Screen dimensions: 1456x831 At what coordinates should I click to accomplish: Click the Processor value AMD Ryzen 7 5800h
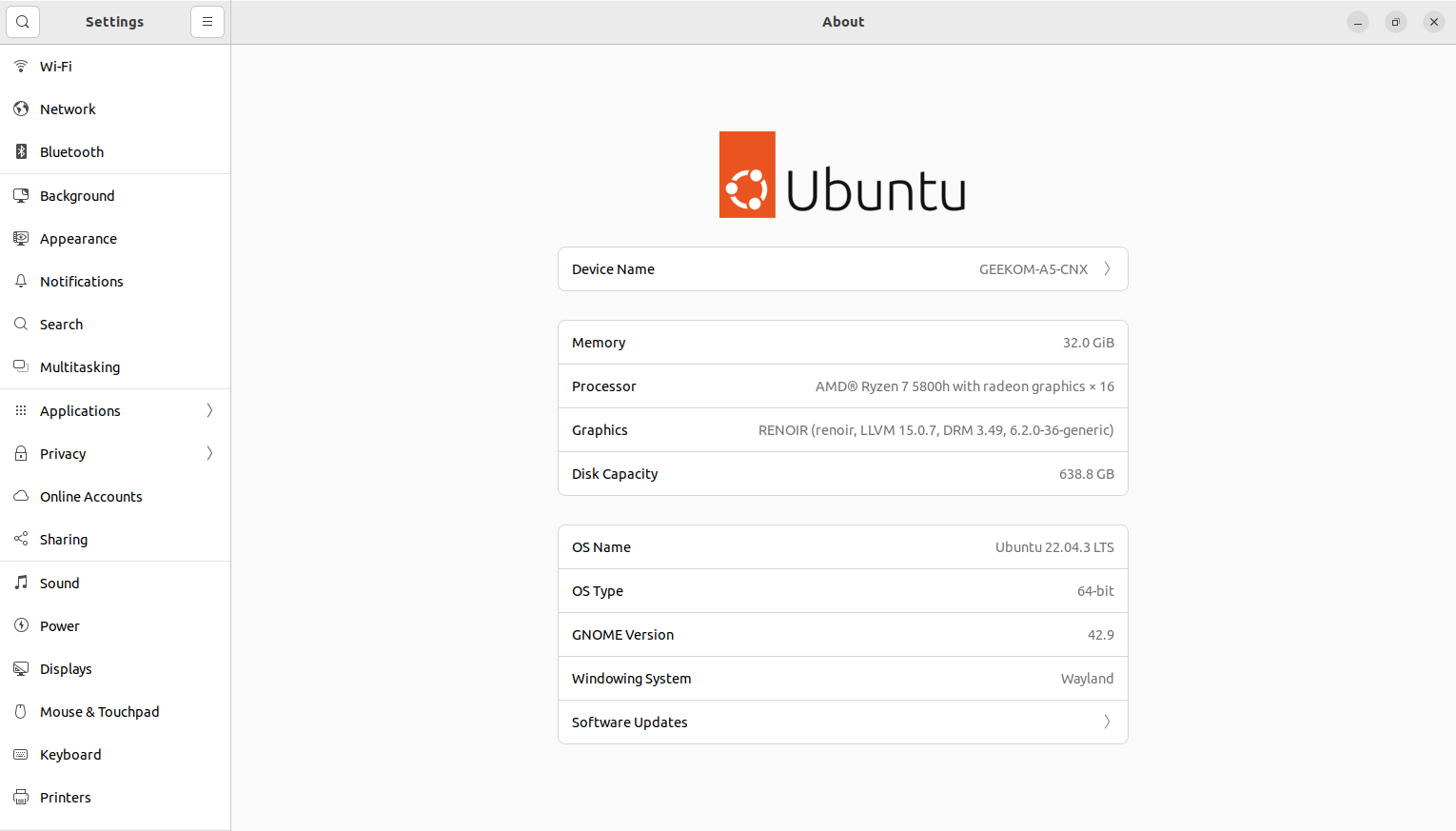pyautogui.click(x=965, y=386)
